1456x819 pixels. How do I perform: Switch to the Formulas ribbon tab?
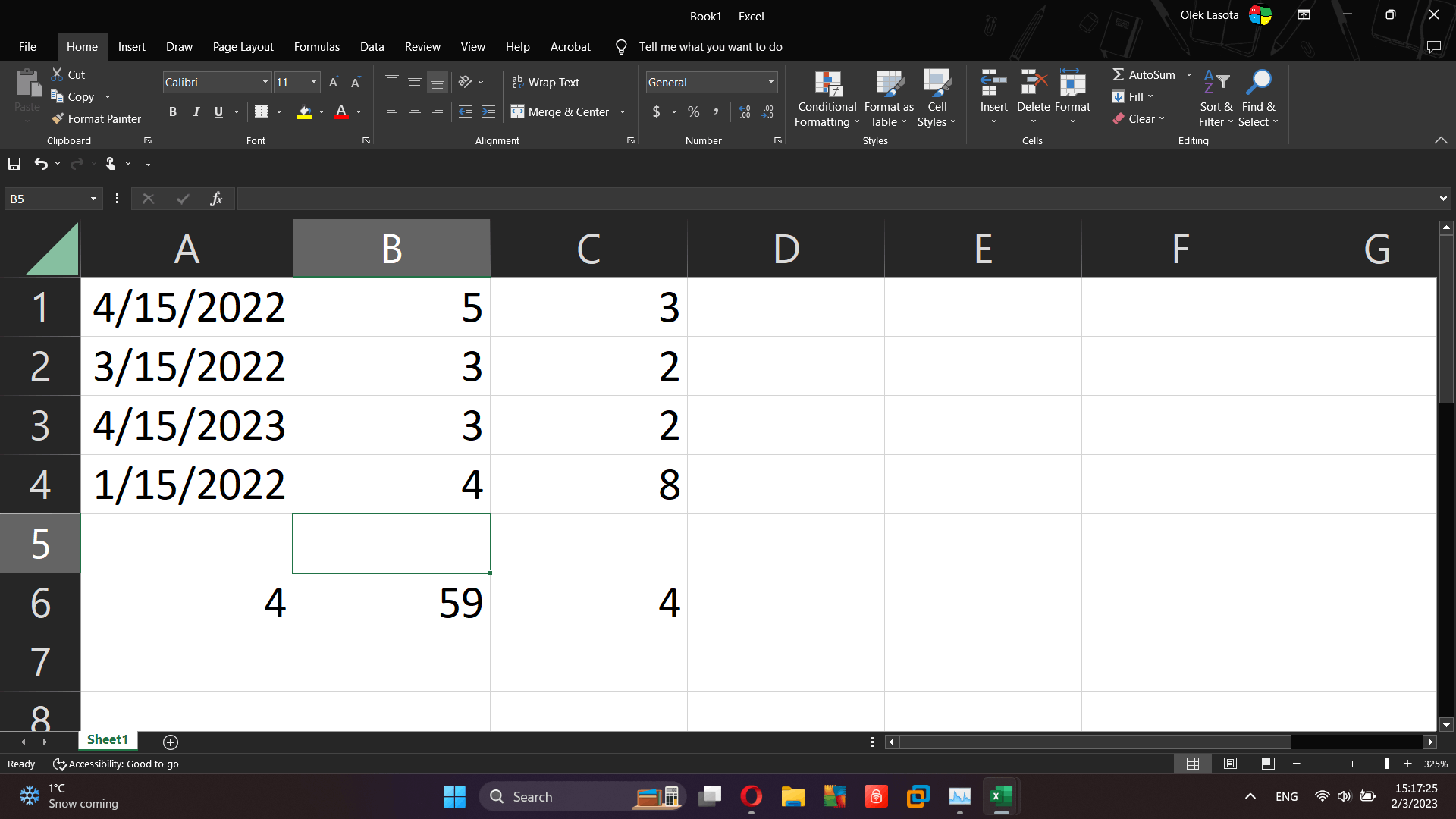point(316,47)
